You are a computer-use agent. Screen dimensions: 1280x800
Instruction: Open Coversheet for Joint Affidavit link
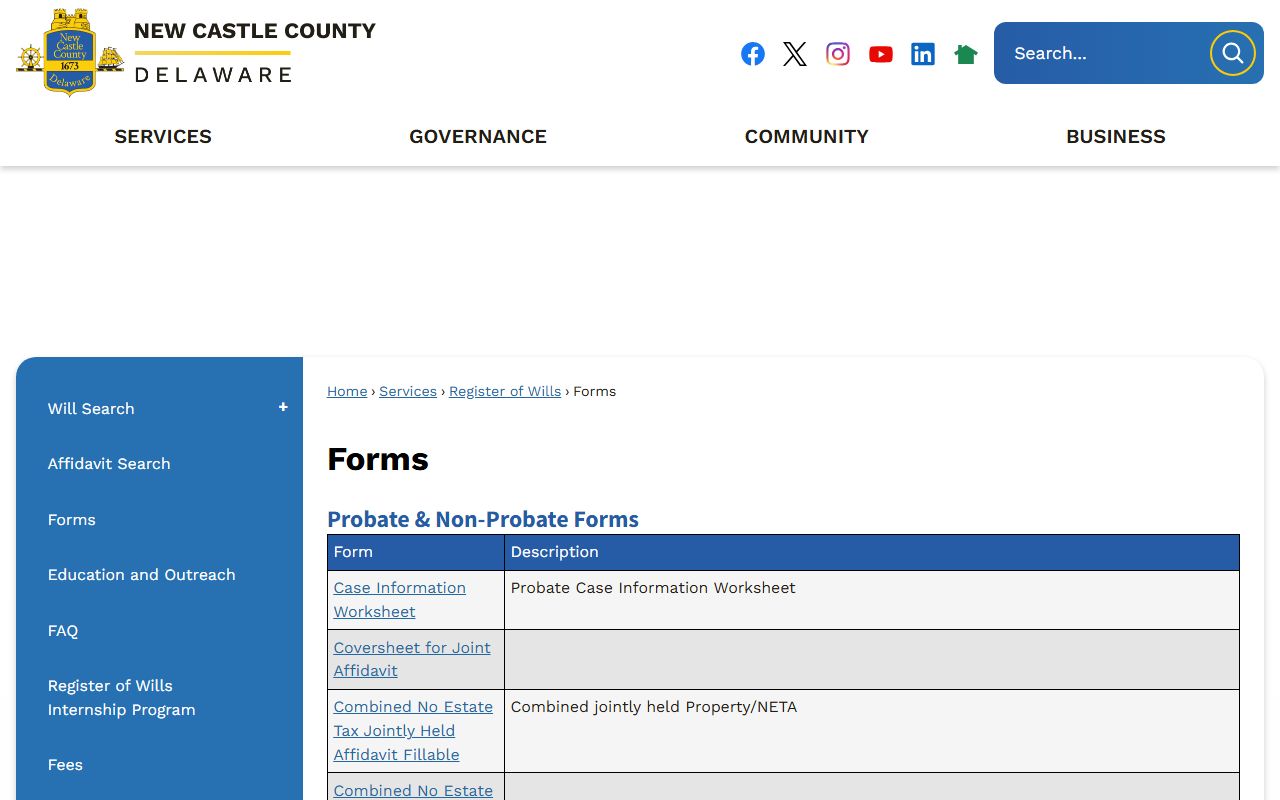tap(412, 659)
